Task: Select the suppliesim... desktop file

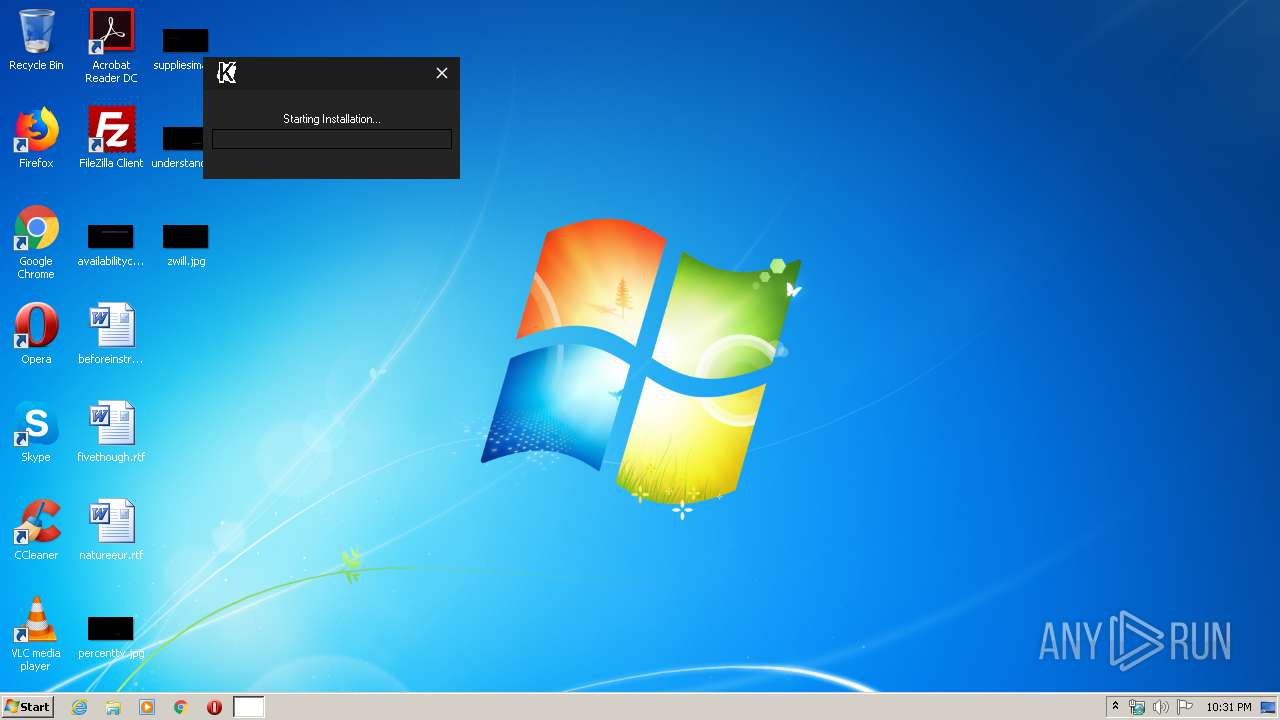Action: (x=181, y=50)
